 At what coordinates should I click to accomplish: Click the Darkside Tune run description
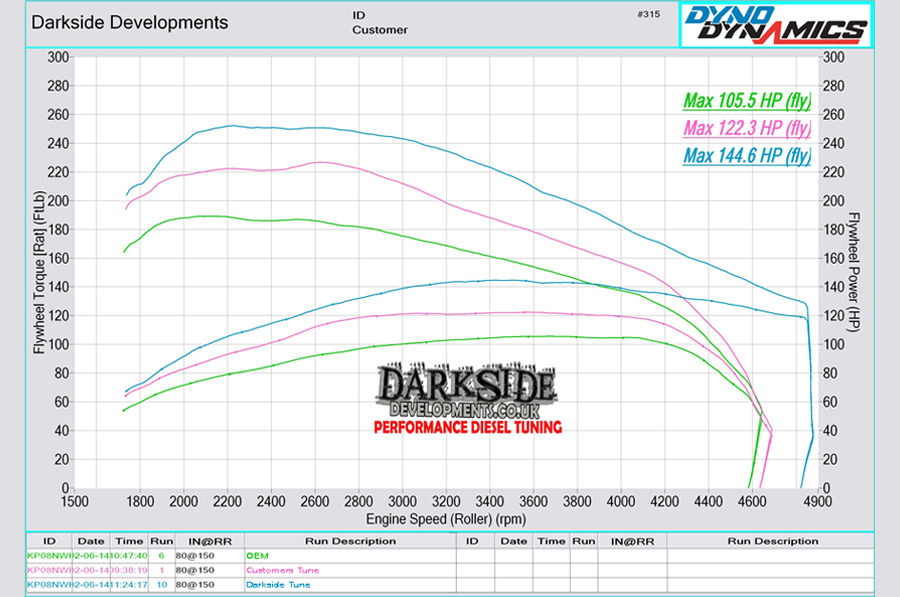pos(278,585)
